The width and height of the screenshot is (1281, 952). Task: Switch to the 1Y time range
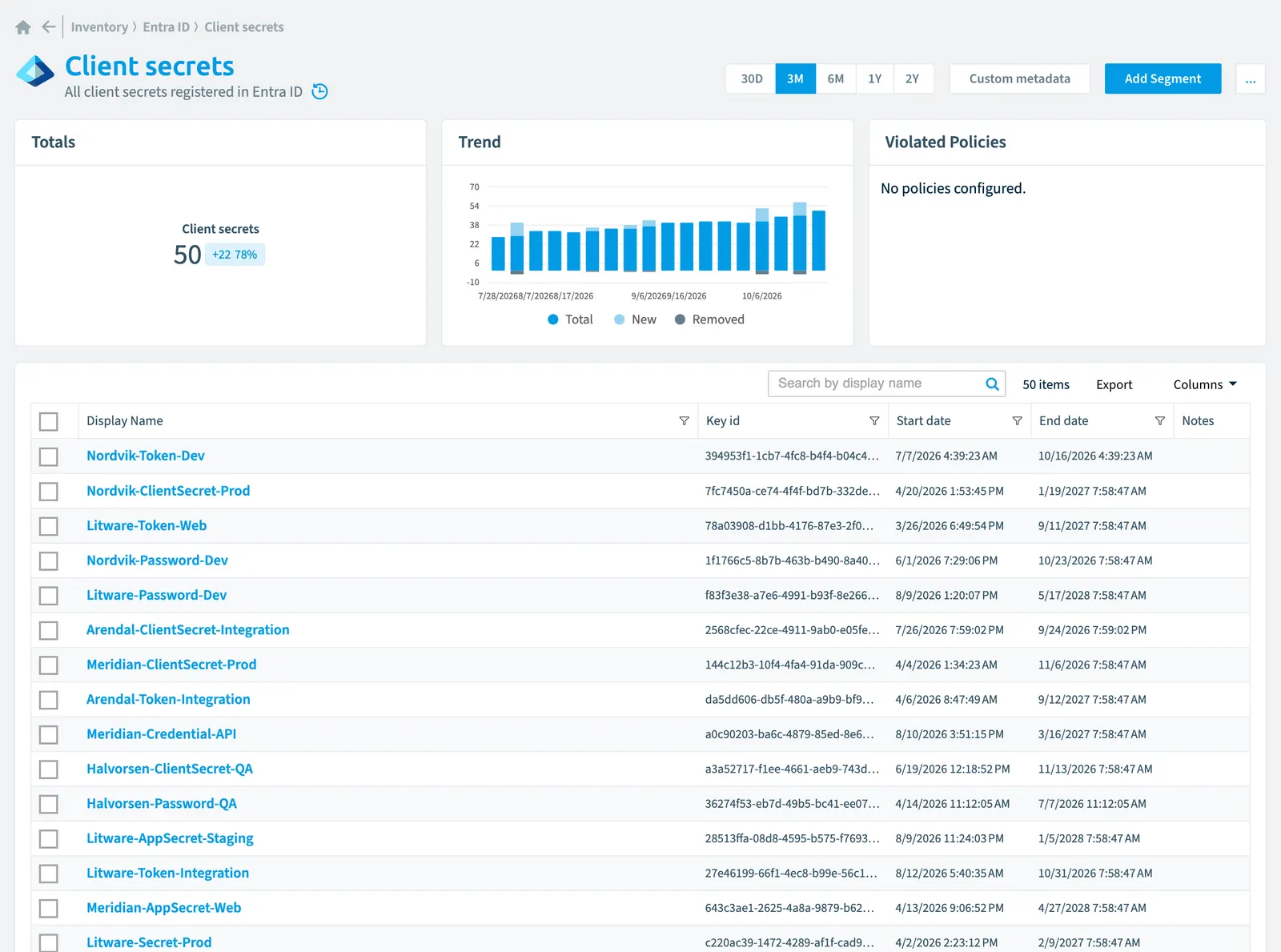[874, 78]
